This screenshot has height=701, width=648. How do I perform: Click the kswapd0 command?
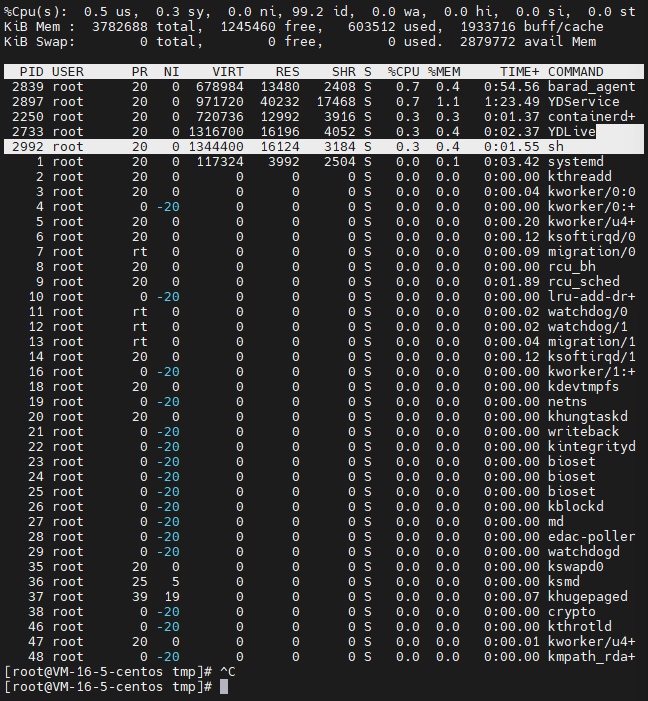(x=576, y=566)
